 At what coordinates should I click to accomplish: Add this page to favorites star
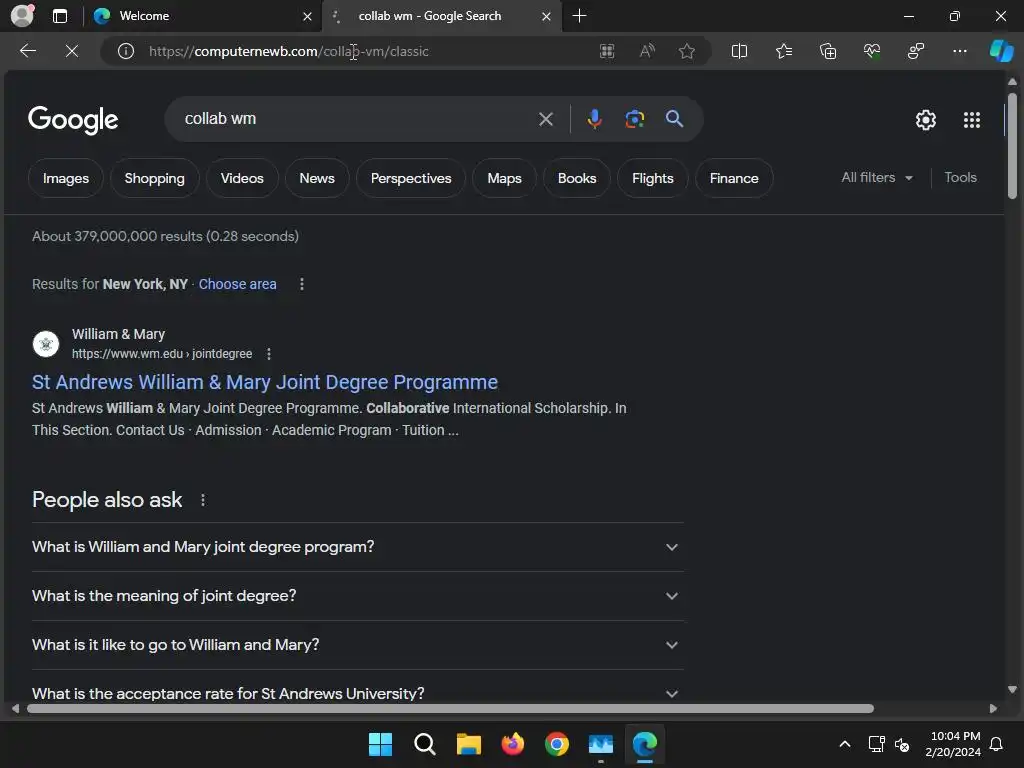pos(686,51)
